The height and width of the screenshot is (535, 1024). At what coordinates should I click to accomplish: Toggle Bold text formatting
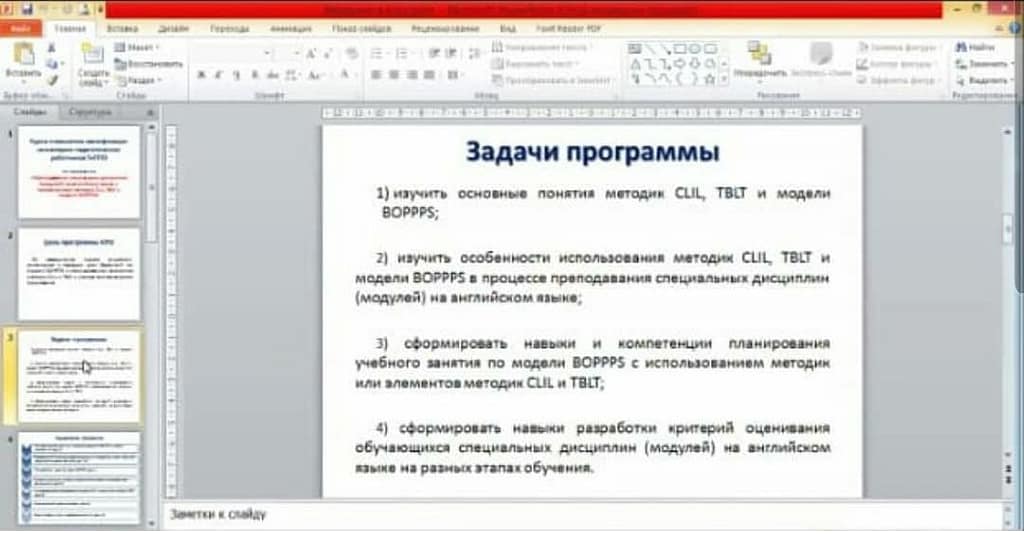click(x=200, y=75)
